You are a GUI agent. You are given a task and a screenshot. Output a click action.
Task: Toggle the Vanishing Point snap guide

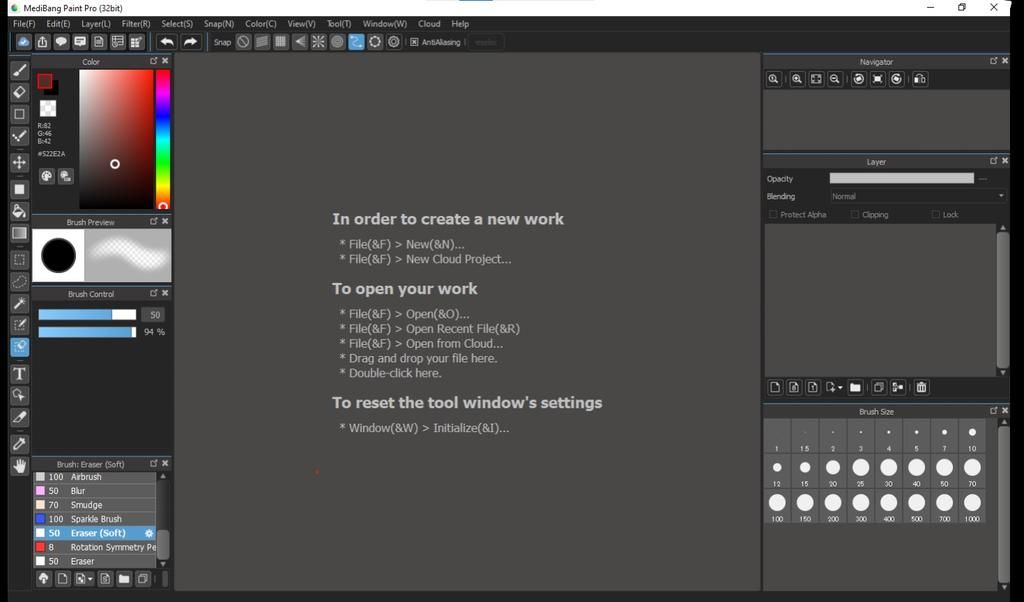point(299,42)
